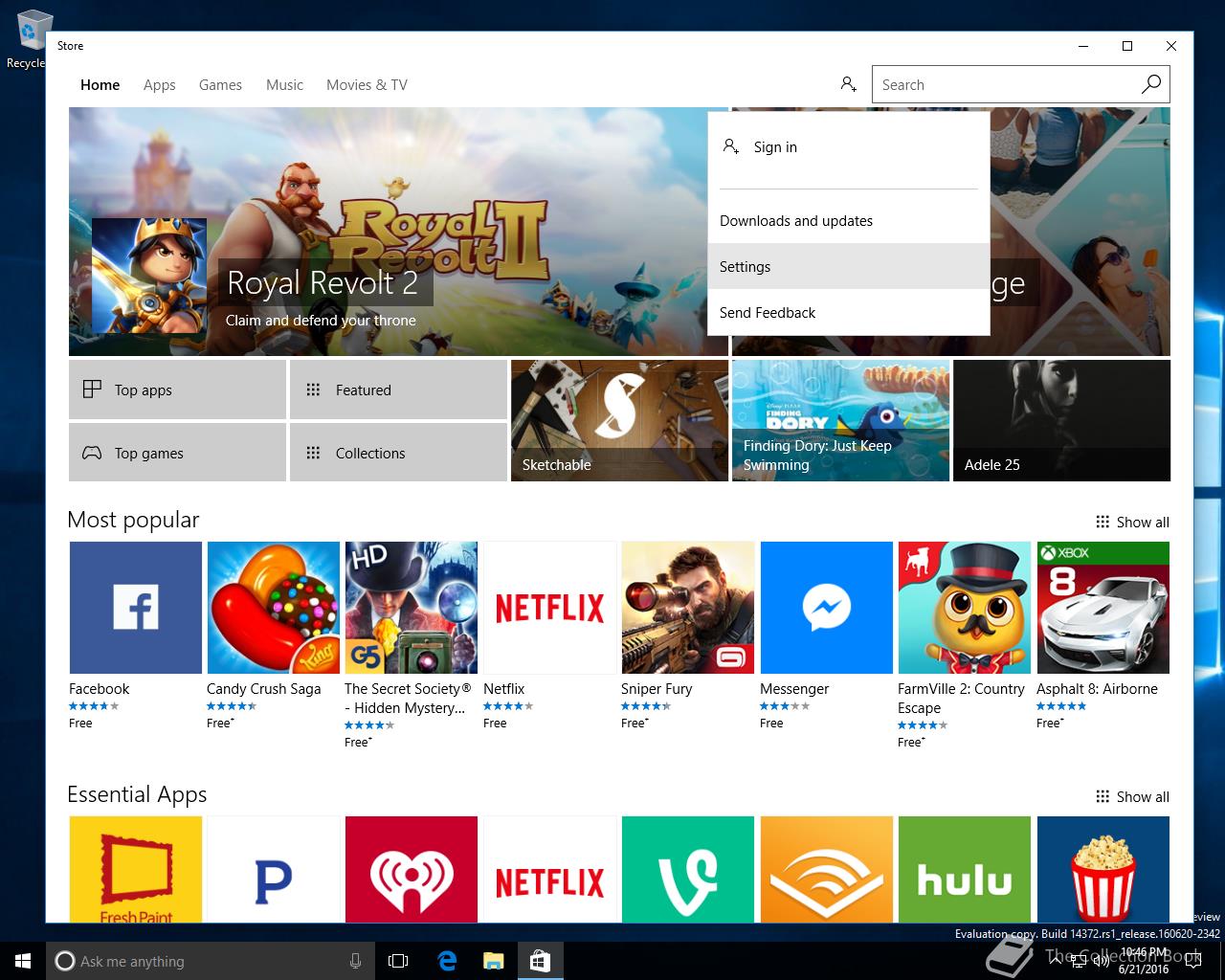Click the Top apps button

coord(177,390)
